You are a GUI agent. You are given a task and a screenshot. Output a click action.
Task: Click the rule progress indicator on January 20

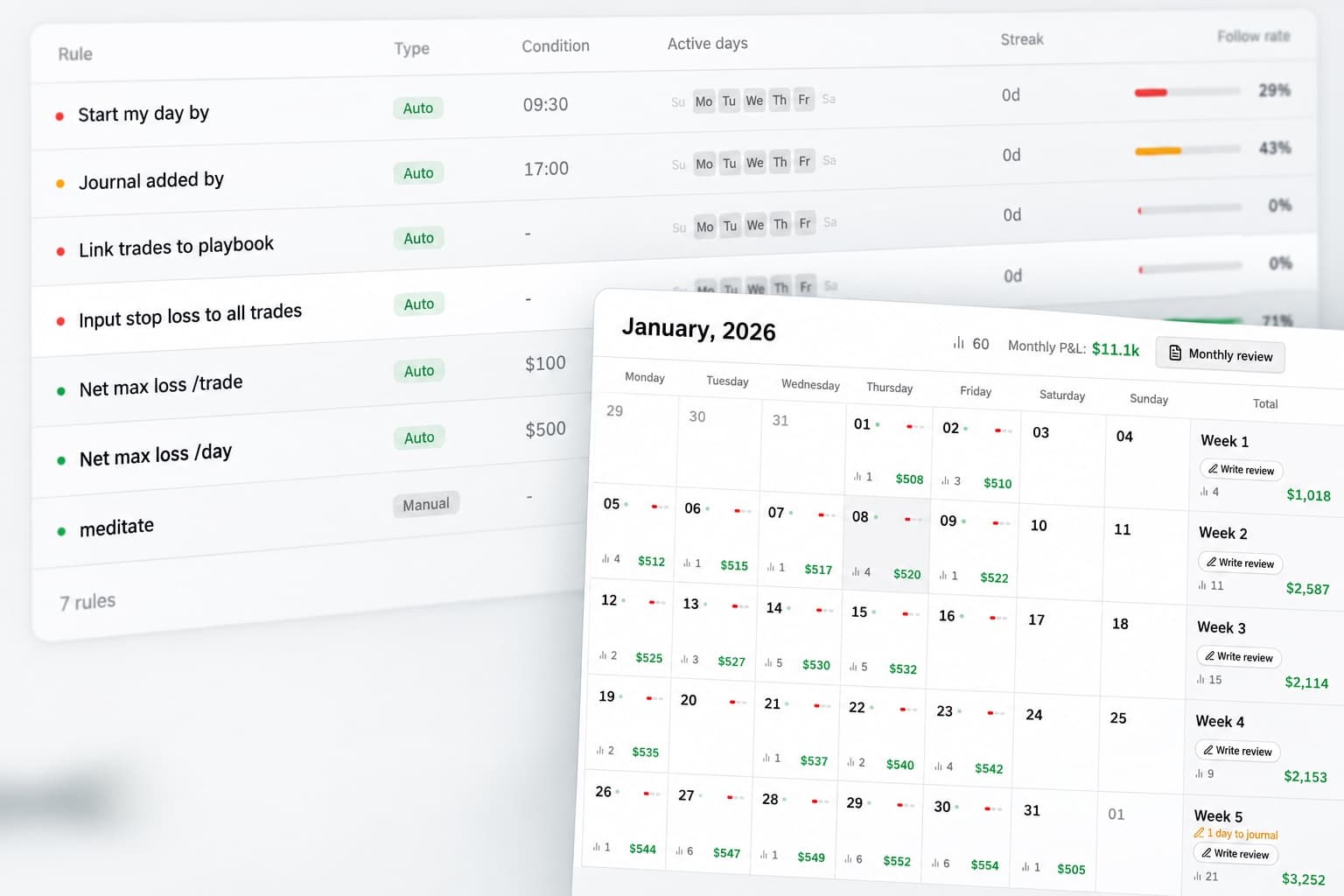[738, 702]
